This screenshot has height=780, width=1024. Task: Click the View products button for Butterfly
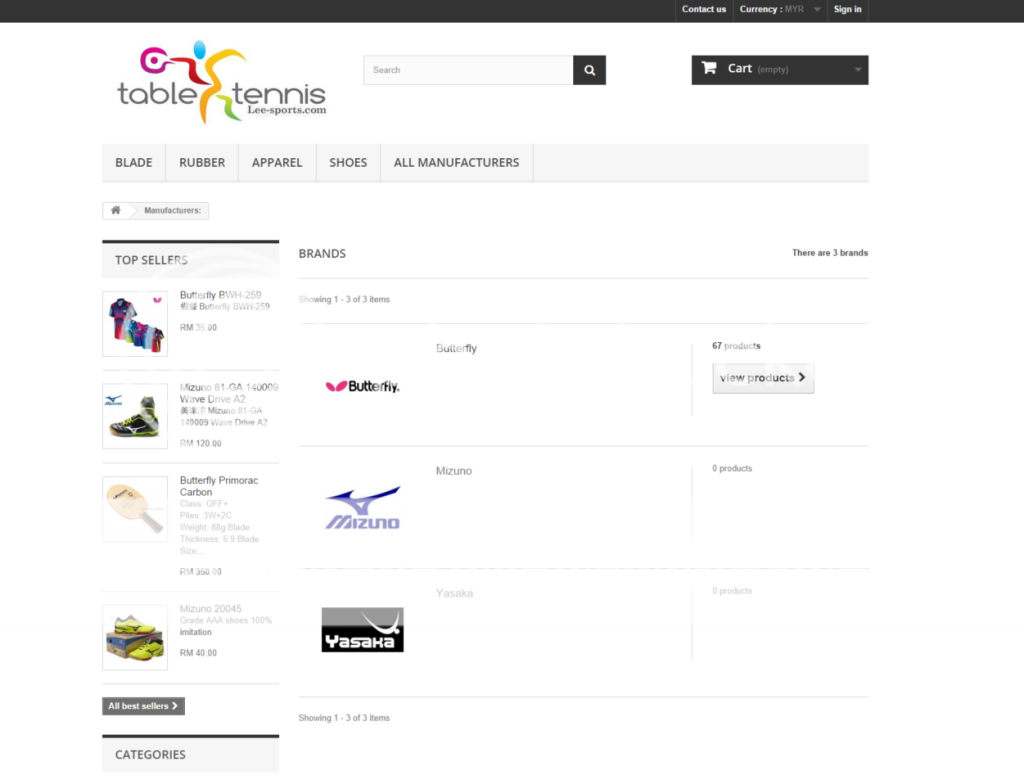pos(762,379)
